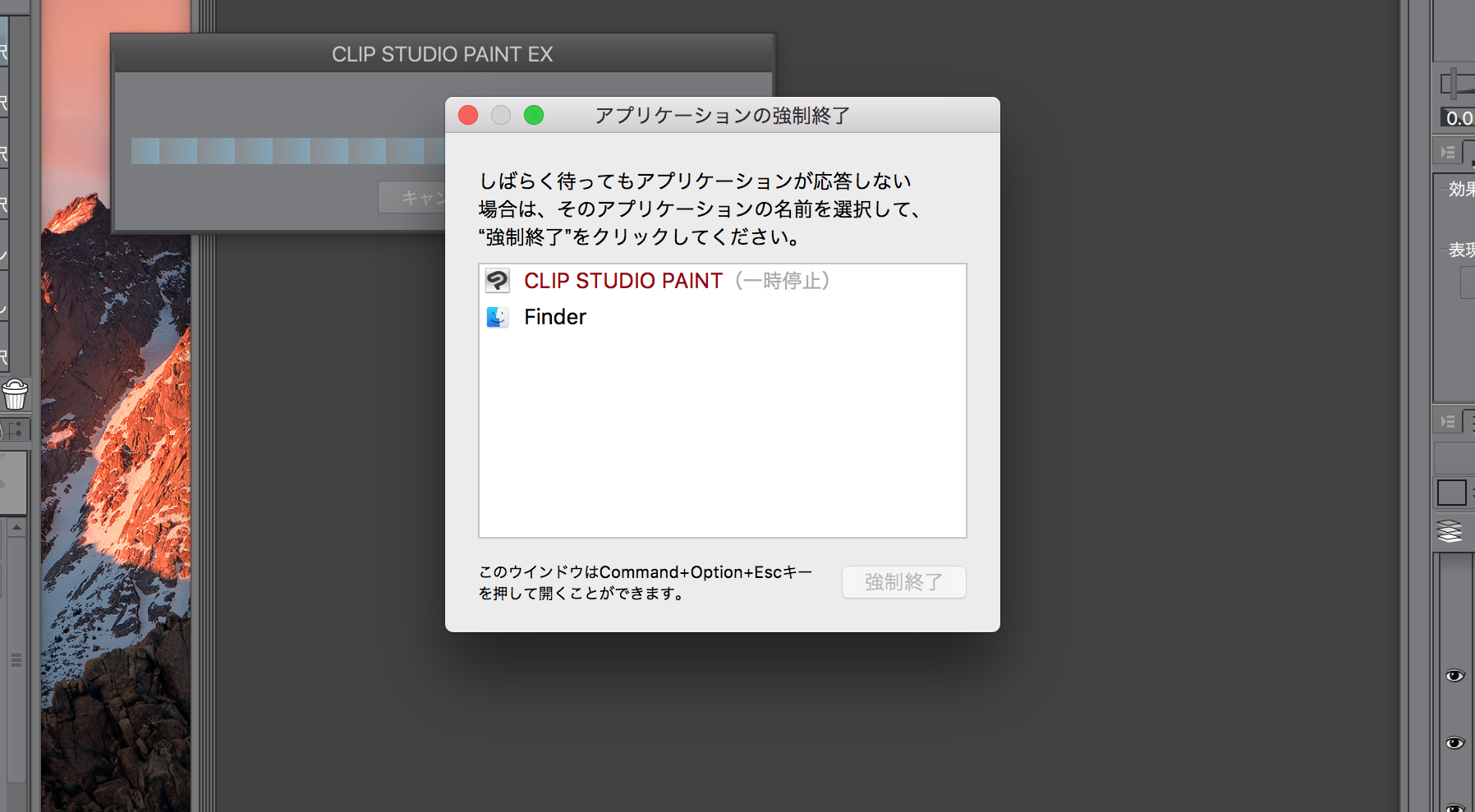Select CLIP STUDIO PAINT in the force quit list
This screenshot has height=812, width=1475.
pyautogui.click(x=722, y=281)
